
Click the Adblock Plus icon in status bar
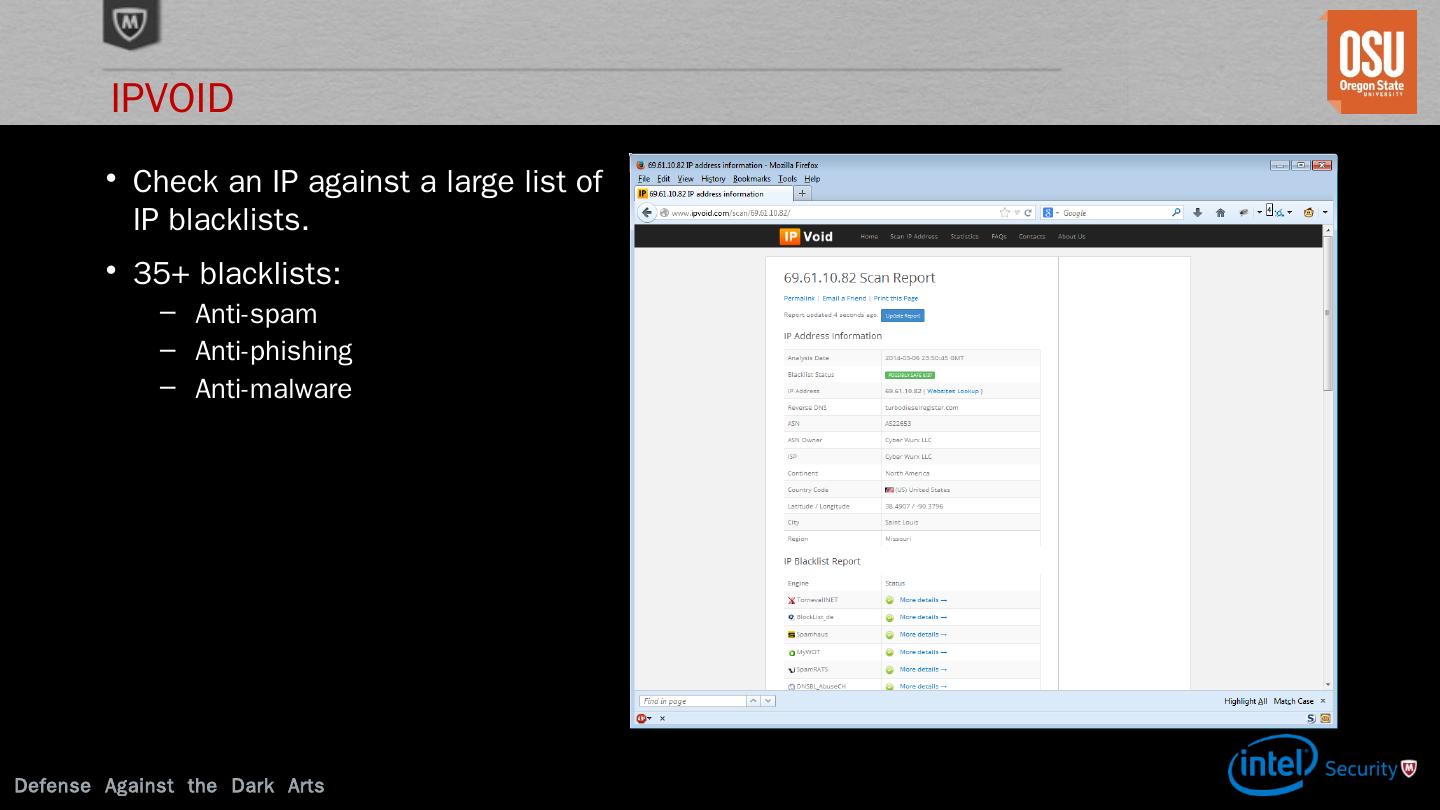pos(642,718)
